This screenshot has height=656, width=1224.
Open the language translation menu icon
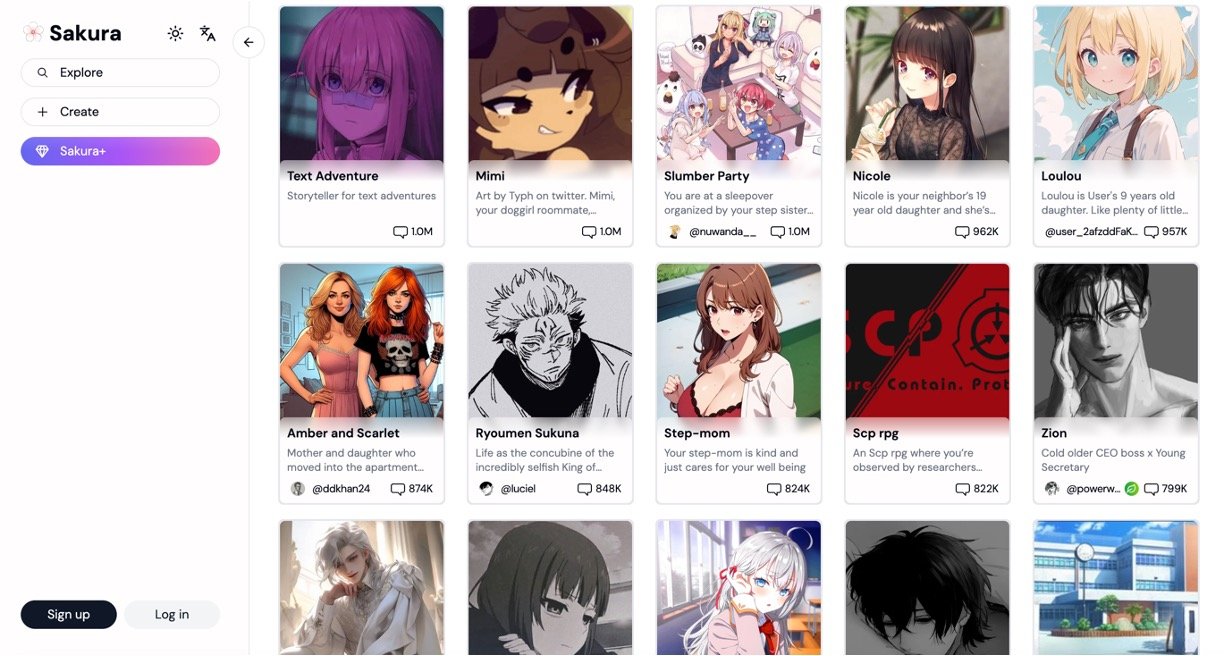click(x=208, y=33)
